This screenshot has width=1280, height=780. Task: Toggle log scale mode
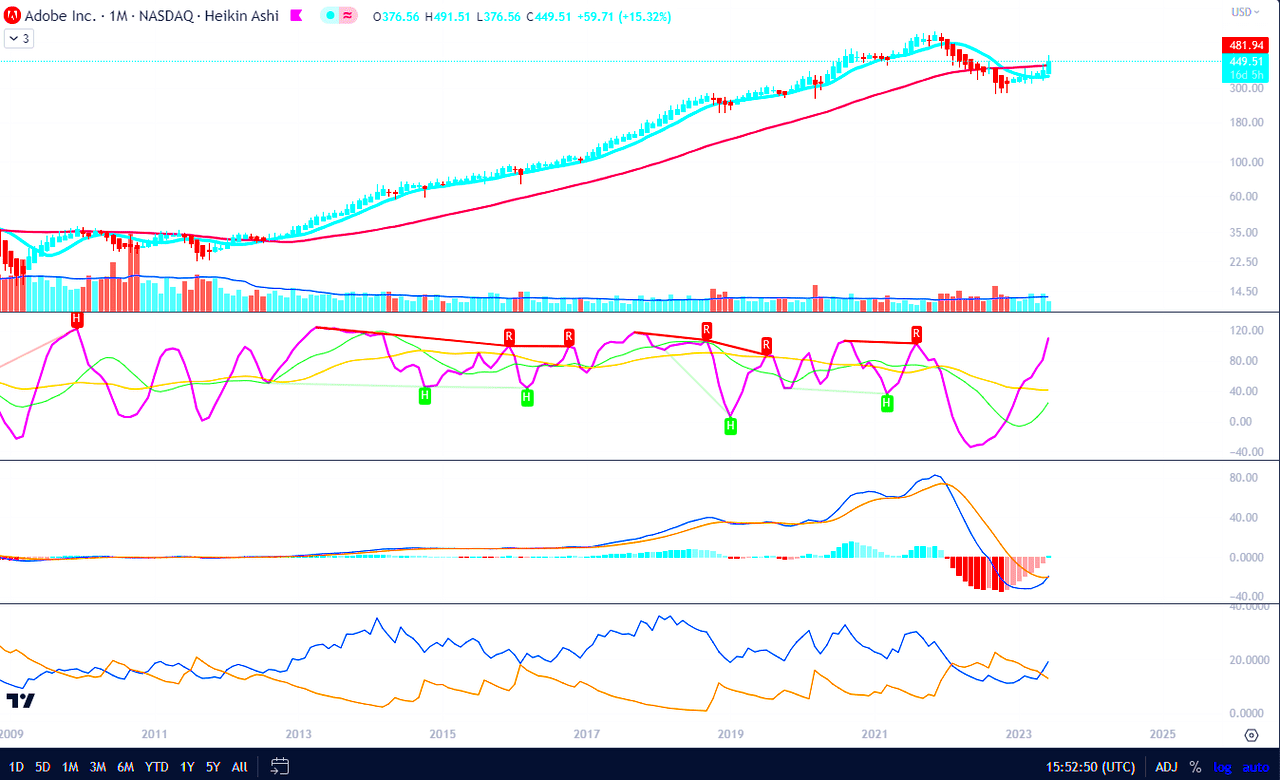1223,767
